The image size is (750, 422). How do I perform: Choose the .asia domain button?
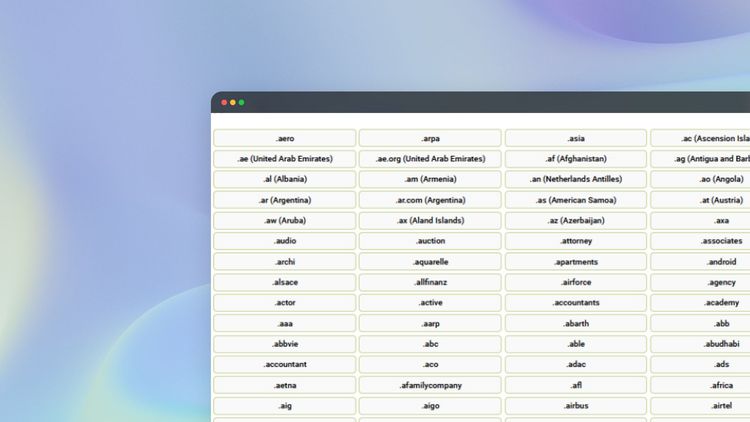pyautogui.click(x=576, y=138)
